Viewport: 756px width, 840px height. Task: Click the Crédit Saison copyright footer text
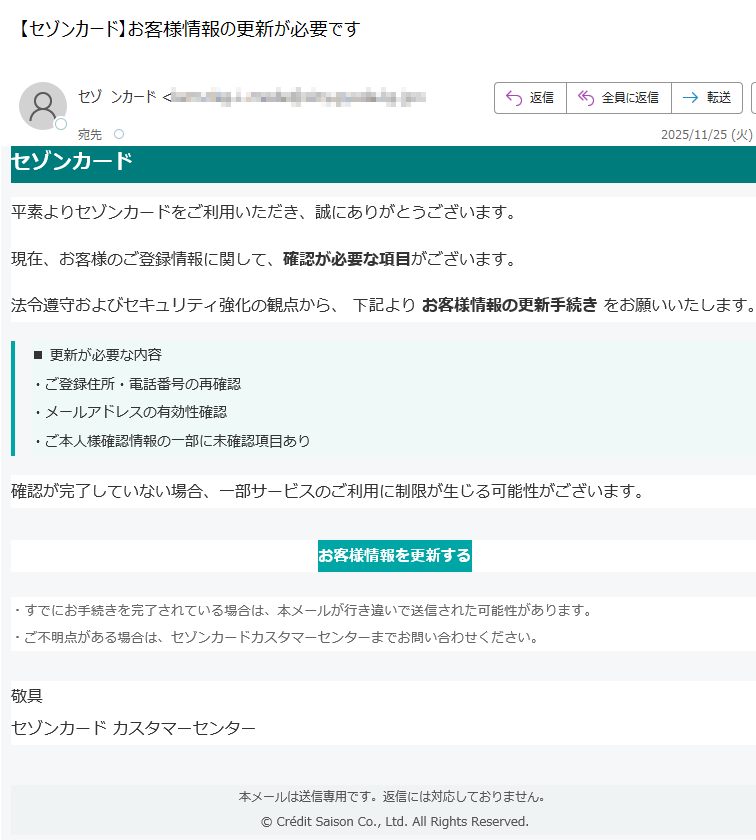pos(394,821)
